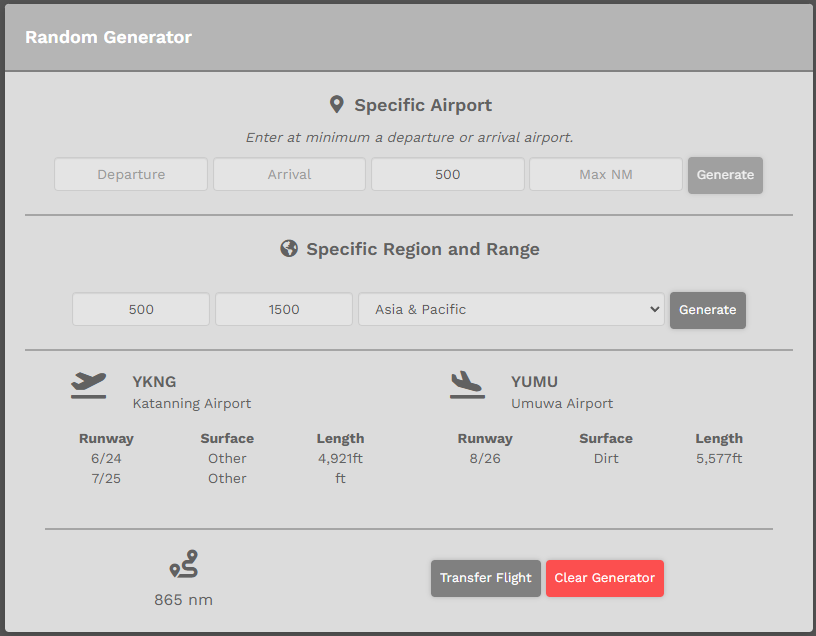Click the departing airplane icon near YKNG

[88, 386]
